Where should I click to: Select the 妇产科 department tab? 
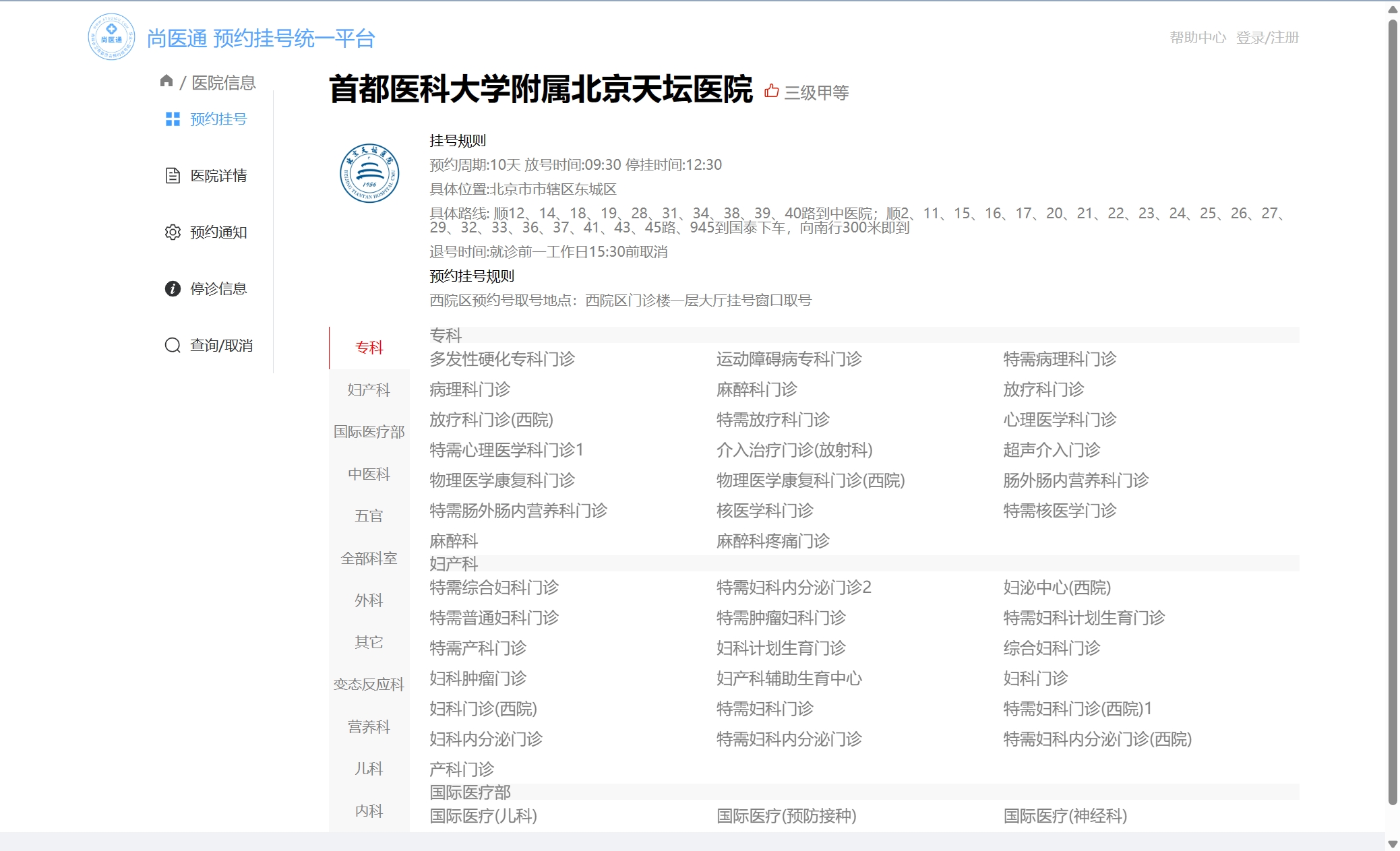(x=369, y=390)
